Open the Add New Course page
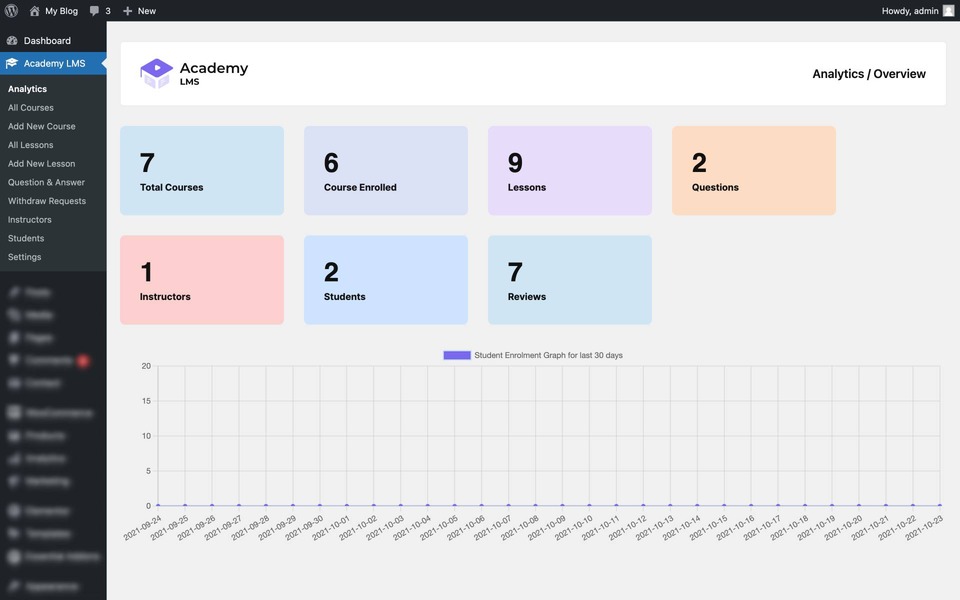Viewport: 960px width, 600px height. [43, 125]
